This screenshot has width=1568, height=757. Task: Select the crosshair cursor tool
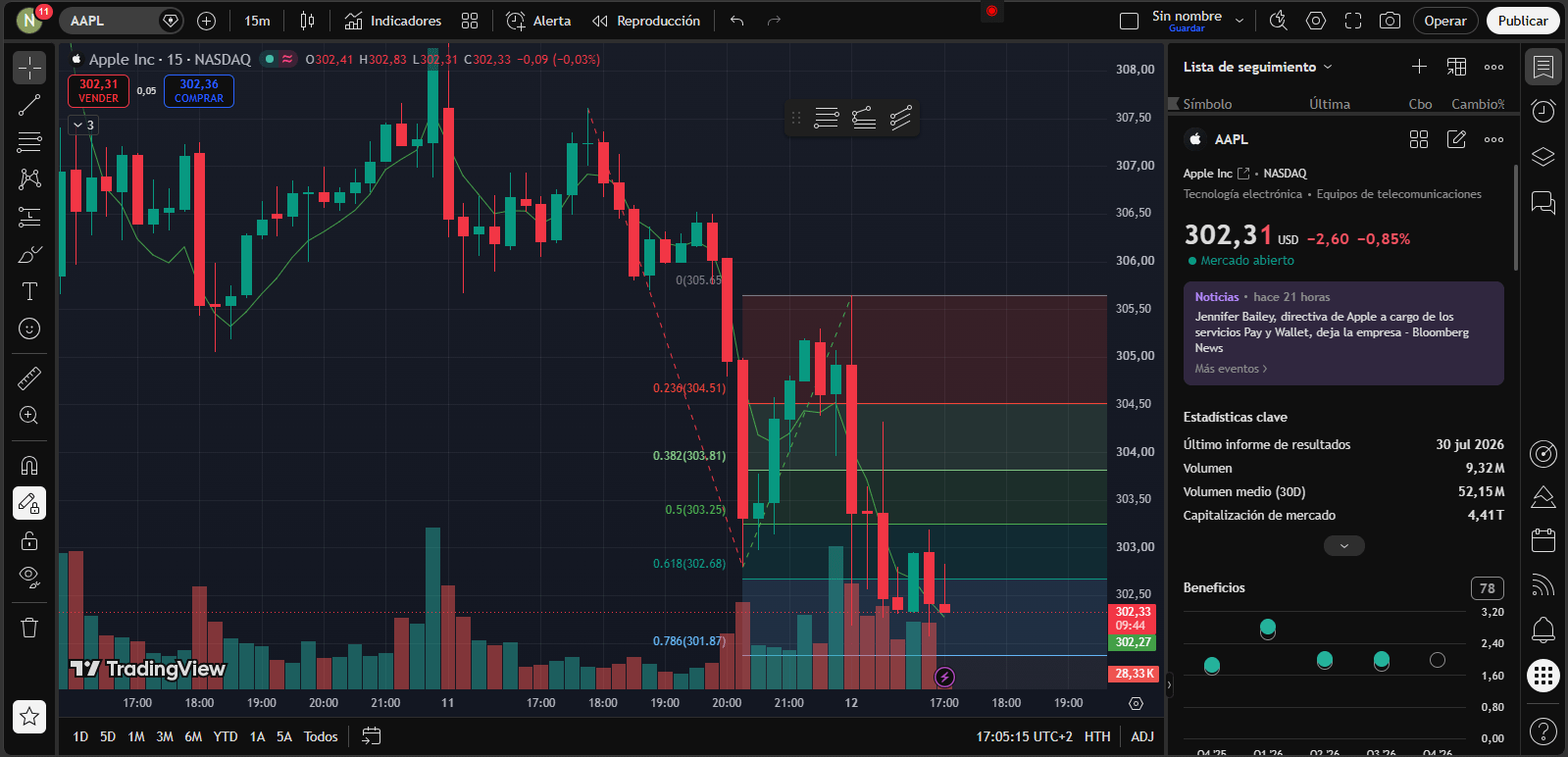(x=29, y=68)
